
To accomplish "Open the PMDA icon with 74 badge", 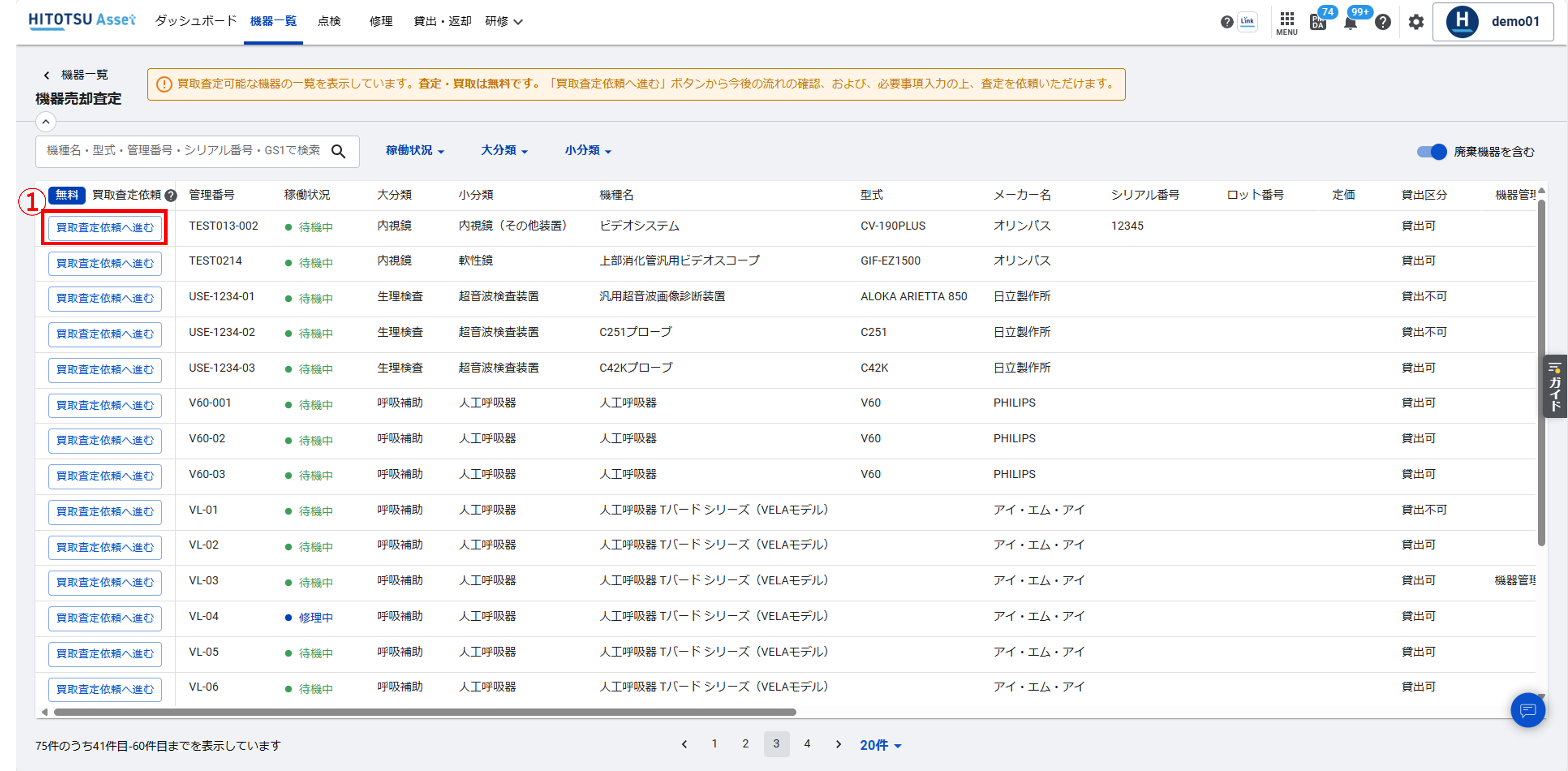I will pos(1317,23).
